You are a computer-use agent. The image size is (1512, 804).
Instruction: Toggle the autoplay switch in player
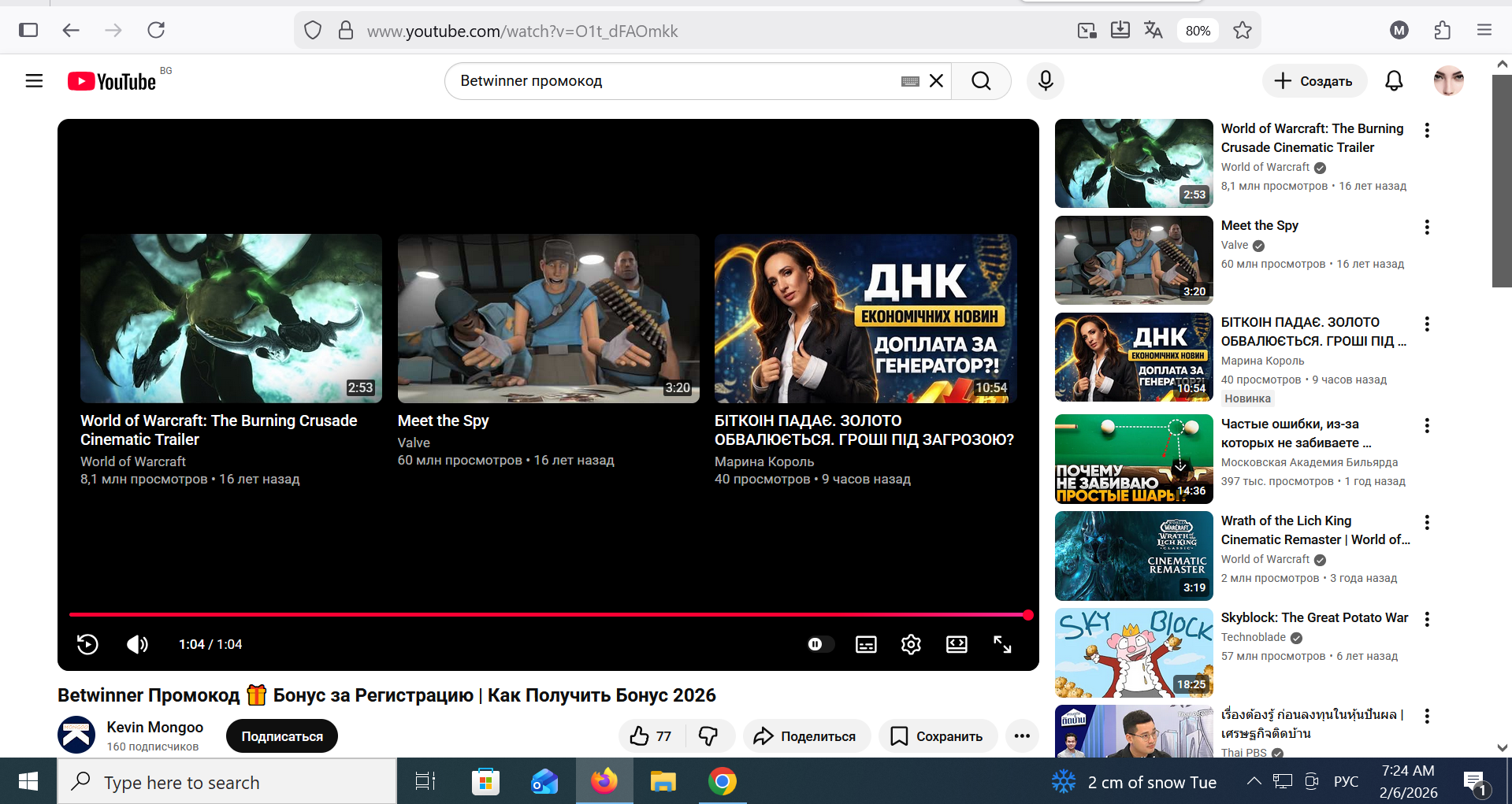point(819,644)
